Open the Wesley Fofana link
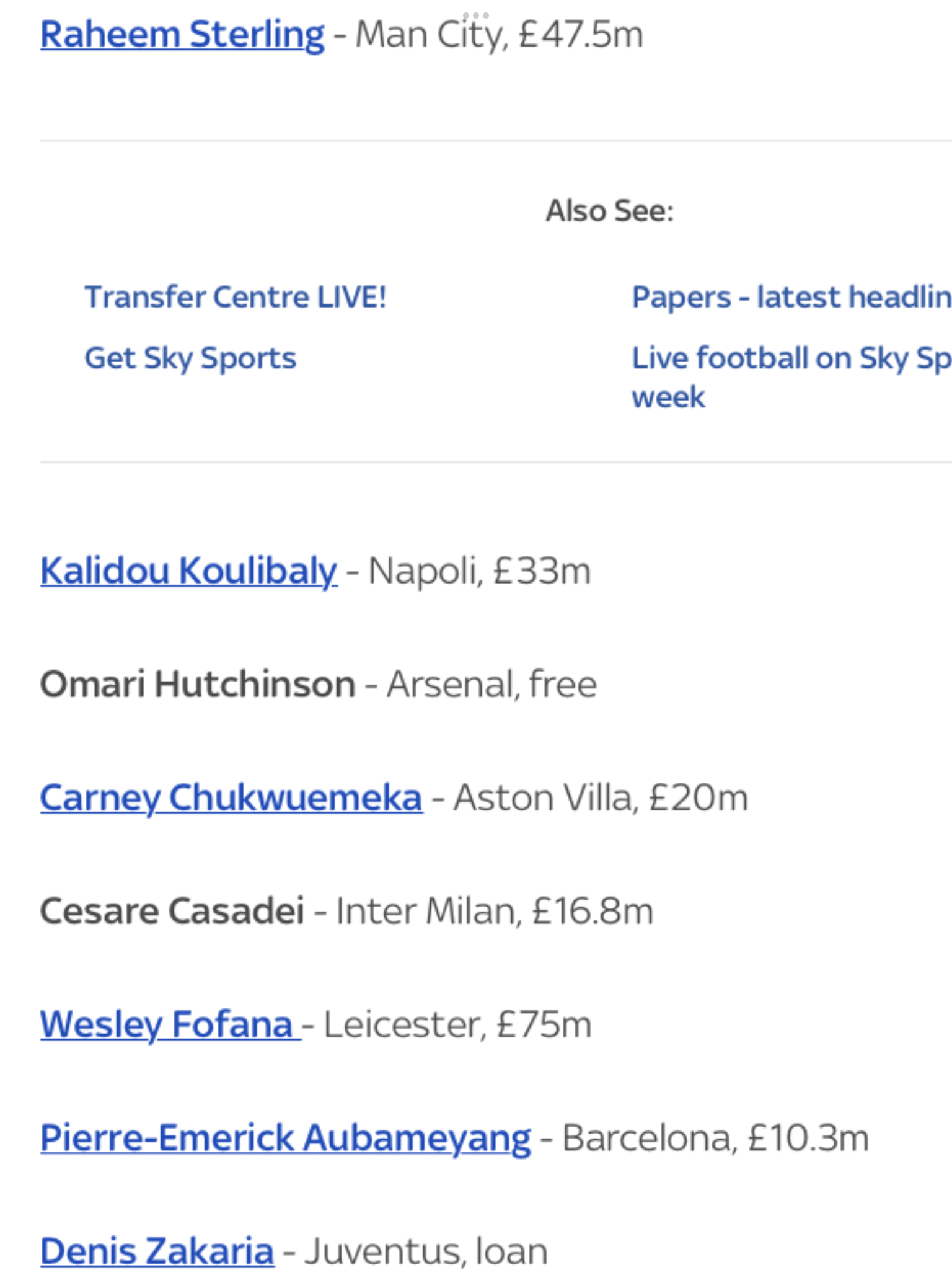This screenshot has width=952, height=1270. 170,1024
